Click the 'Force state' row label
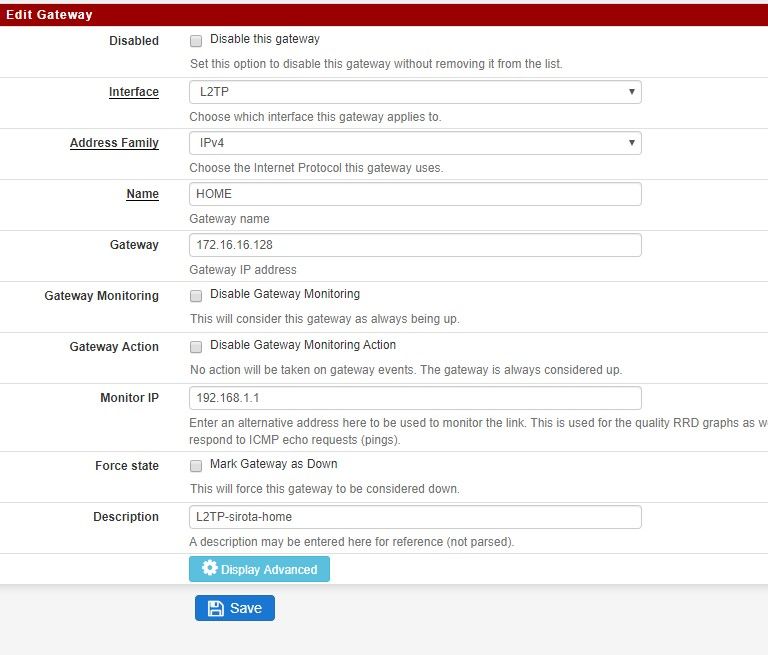768x655 pixels. (x=127, y=465)
